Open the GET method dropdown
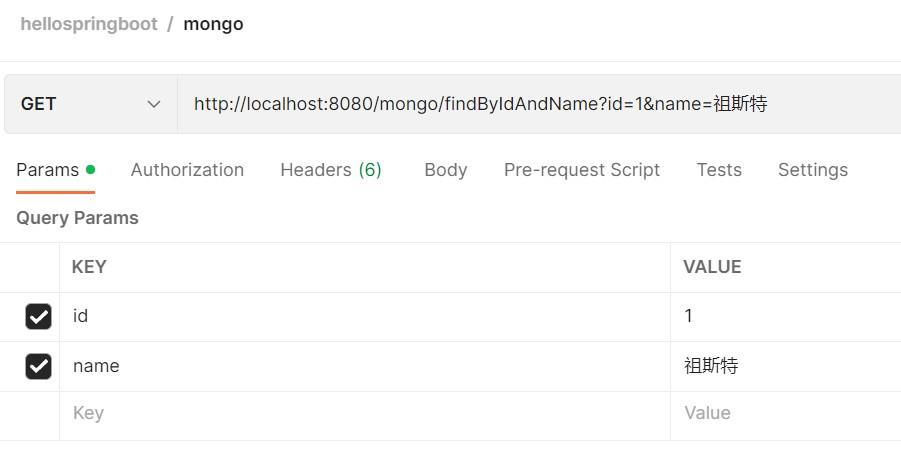 pos(90,104)
